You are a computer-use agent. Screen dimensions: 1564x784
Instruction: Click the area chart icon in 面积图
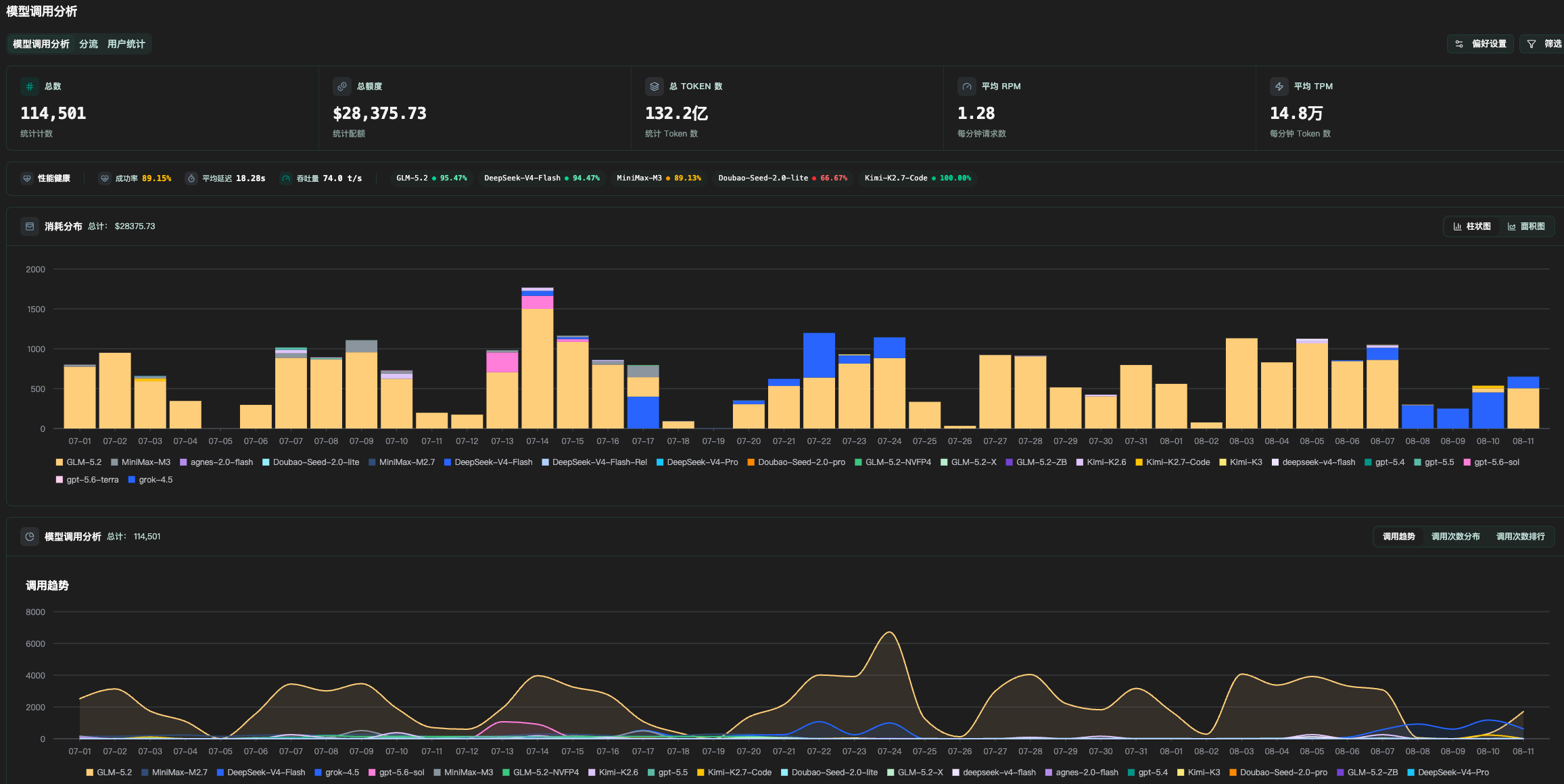(x=1512, y=226)
